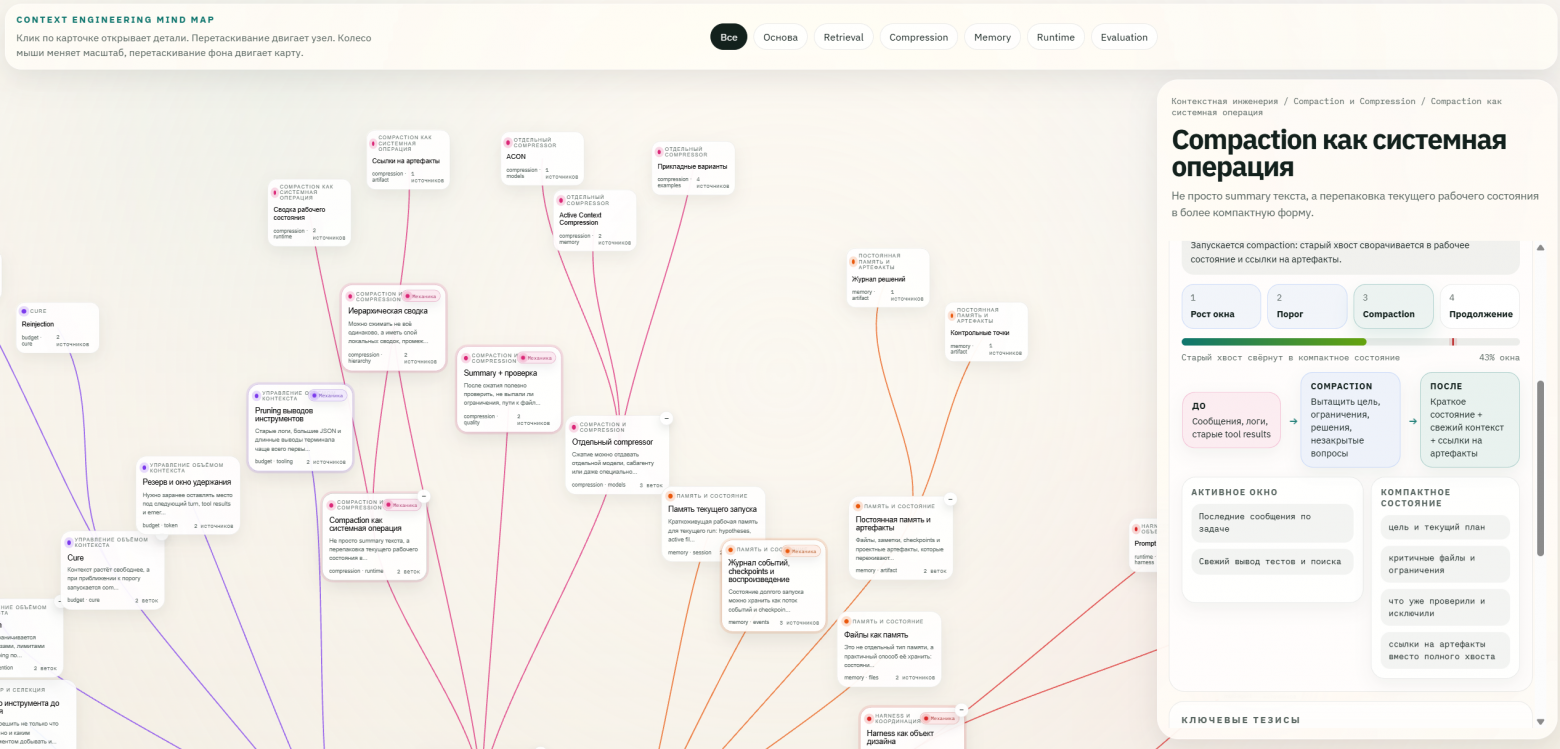Collapse Compaction как системная операция node
Screen dimensions: 1560x749
[x=423, y=496]
